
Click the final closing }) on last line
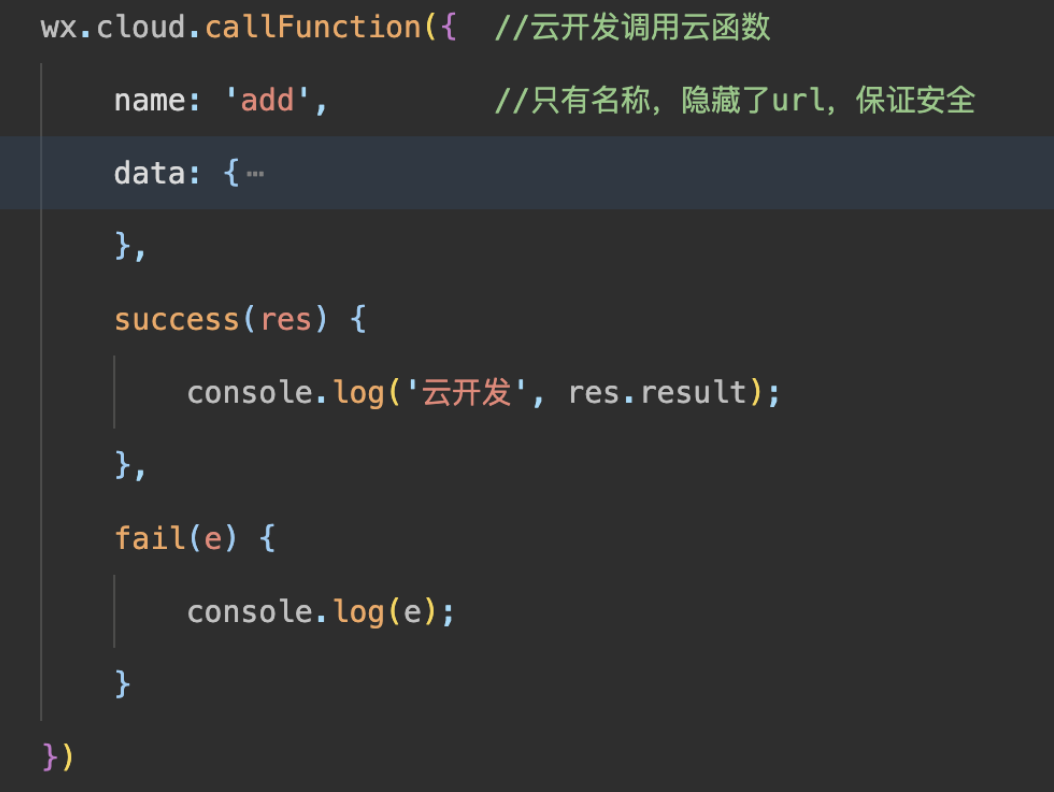click(58, 757)
